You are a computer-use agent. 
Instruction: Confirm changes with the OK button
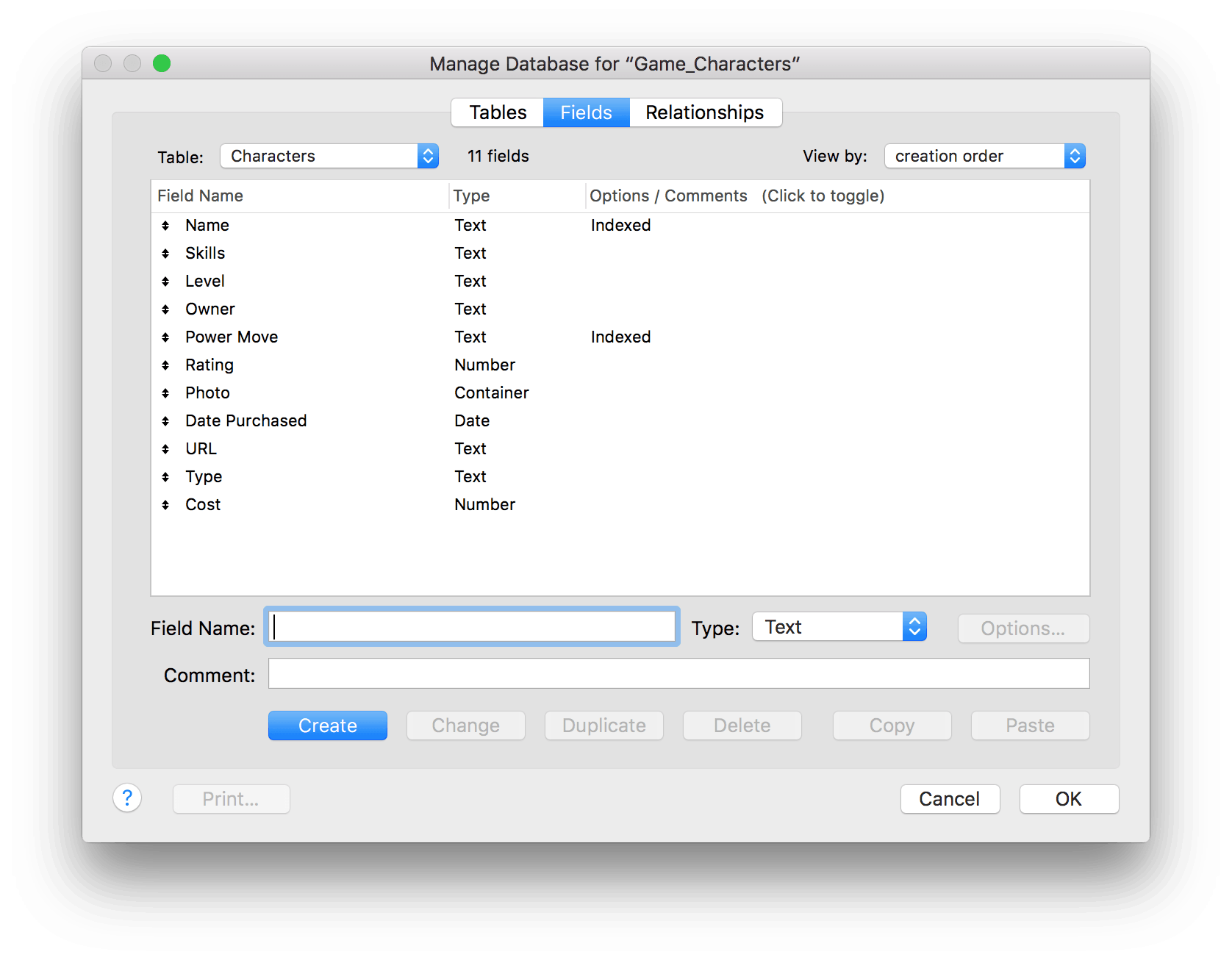[x=1068, y=799]
